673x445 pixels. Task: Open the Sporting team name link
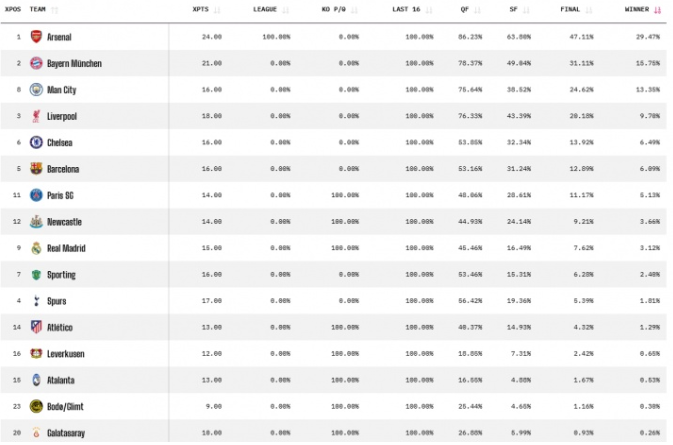tap(61, 275)
